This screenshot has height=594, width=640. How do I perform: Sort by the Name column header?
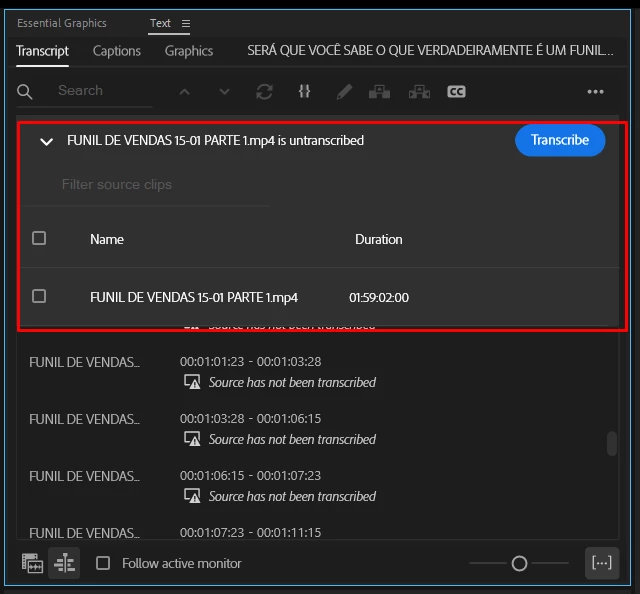tap(107, 239)
